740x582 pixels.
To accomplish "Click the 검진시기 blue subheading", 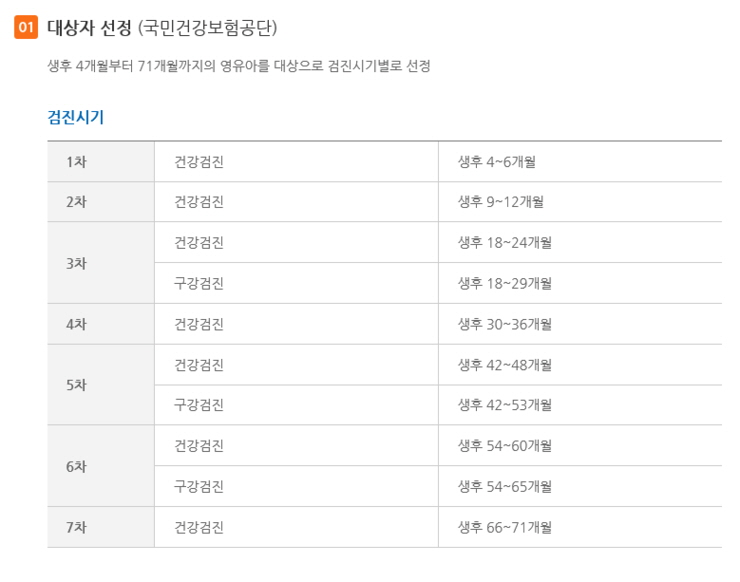I will (x=75, y=117).
